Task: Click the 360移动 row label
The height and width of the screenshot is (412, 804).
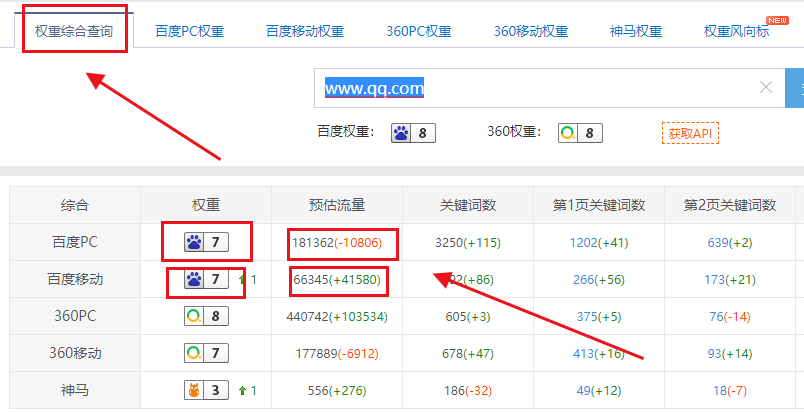Action: tap(75, 353)
